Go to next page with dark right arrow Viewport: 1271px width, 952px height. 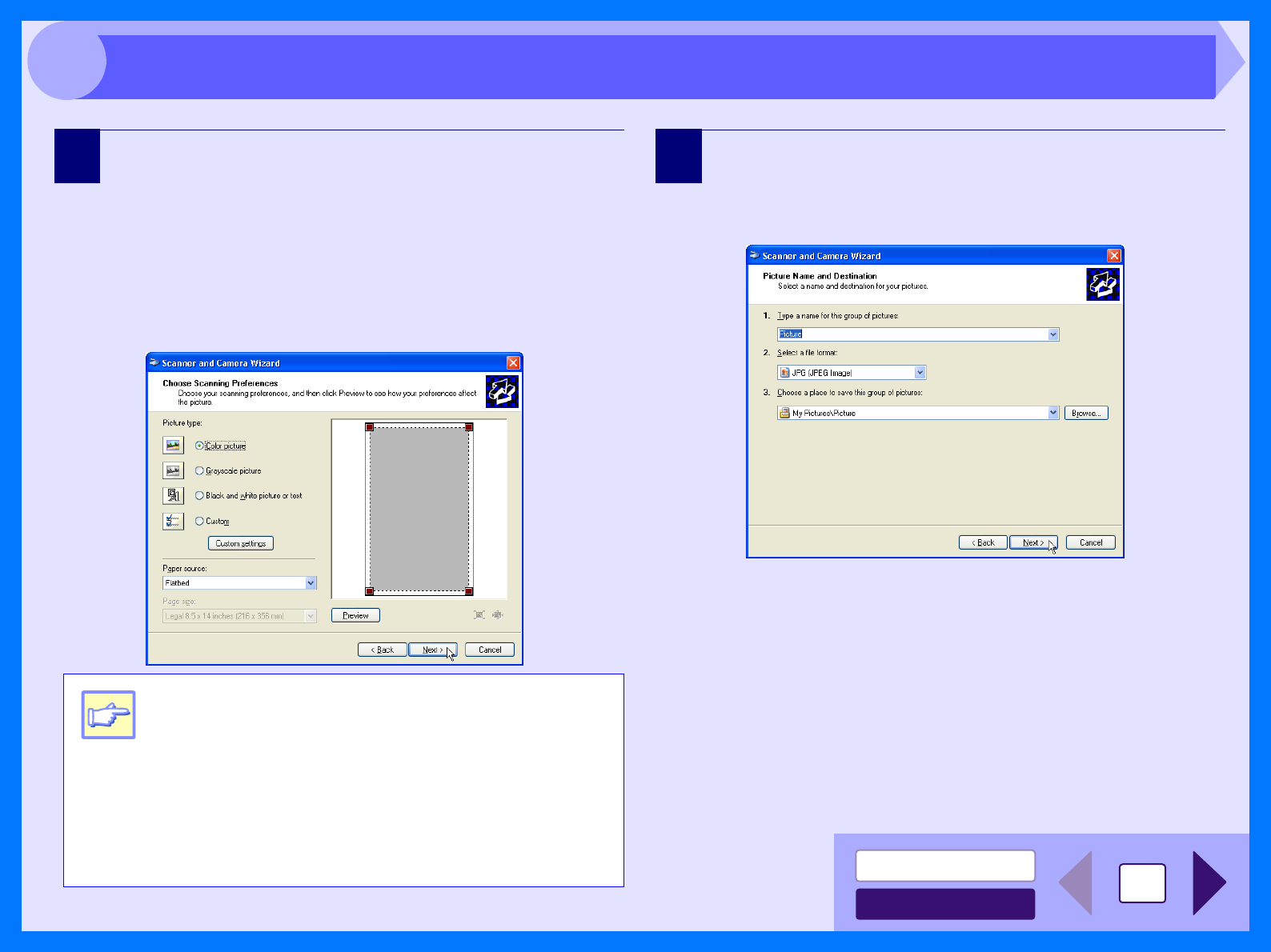(x=1209, y=882)
